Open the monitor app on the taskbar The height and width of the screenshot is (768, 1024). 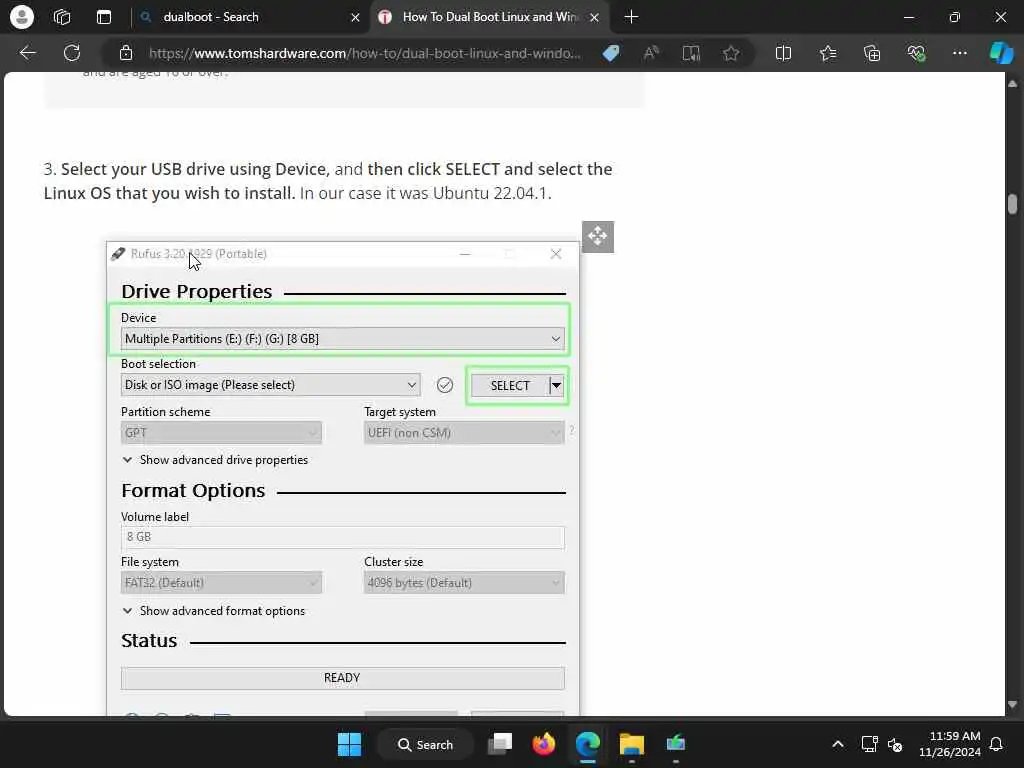[675, 744]
